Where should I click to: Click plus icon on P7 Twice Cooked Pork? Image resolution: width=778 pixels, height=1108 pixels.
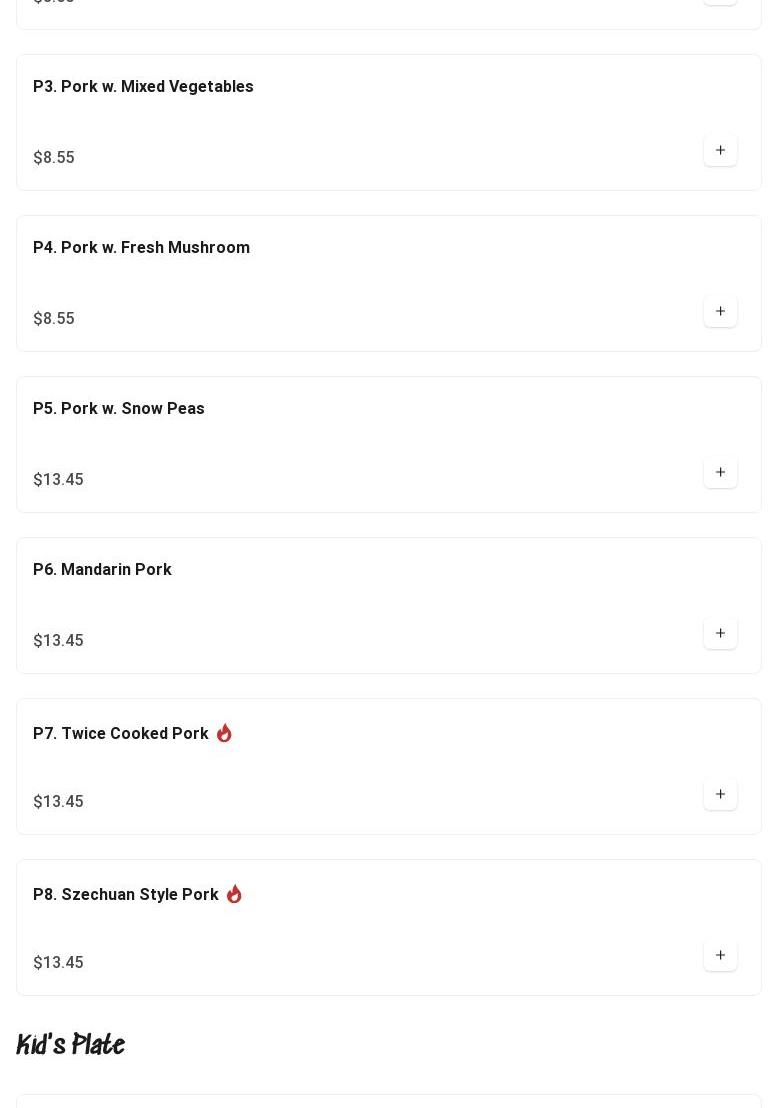[720, 794]
